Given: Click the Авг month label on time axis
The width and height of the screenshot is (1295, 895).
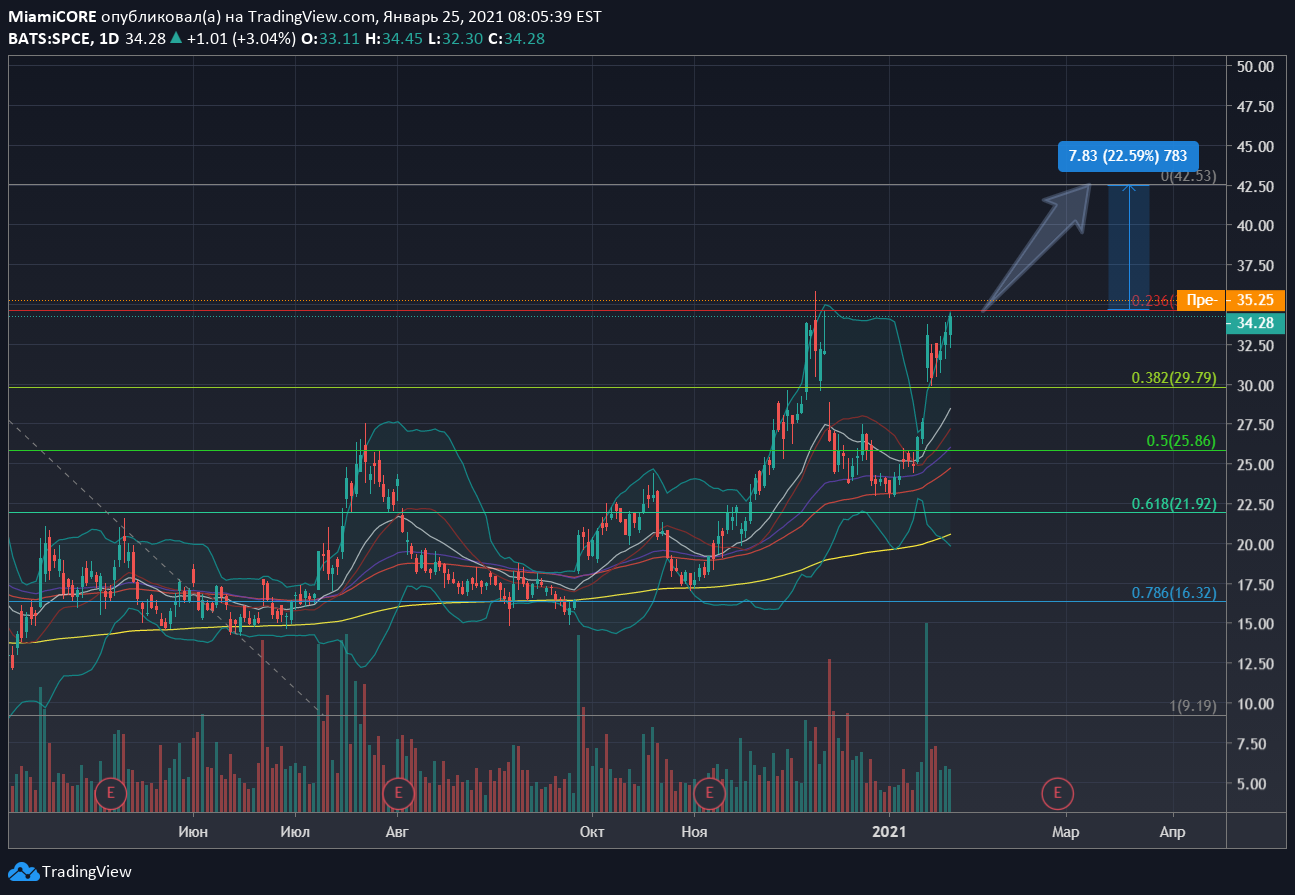Looking at the screenshot, I should (x=398, y=832).
